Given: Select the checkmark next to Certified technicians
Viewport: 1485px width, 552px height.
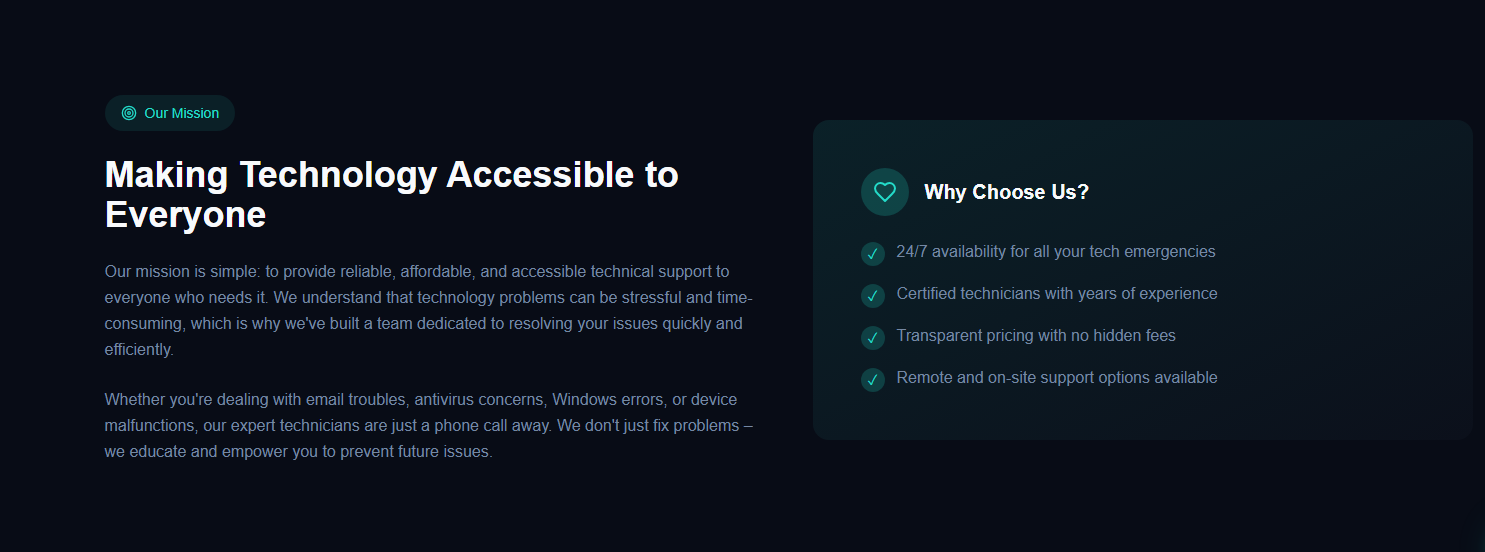Looking at the screenshot, I should point(873,296).
